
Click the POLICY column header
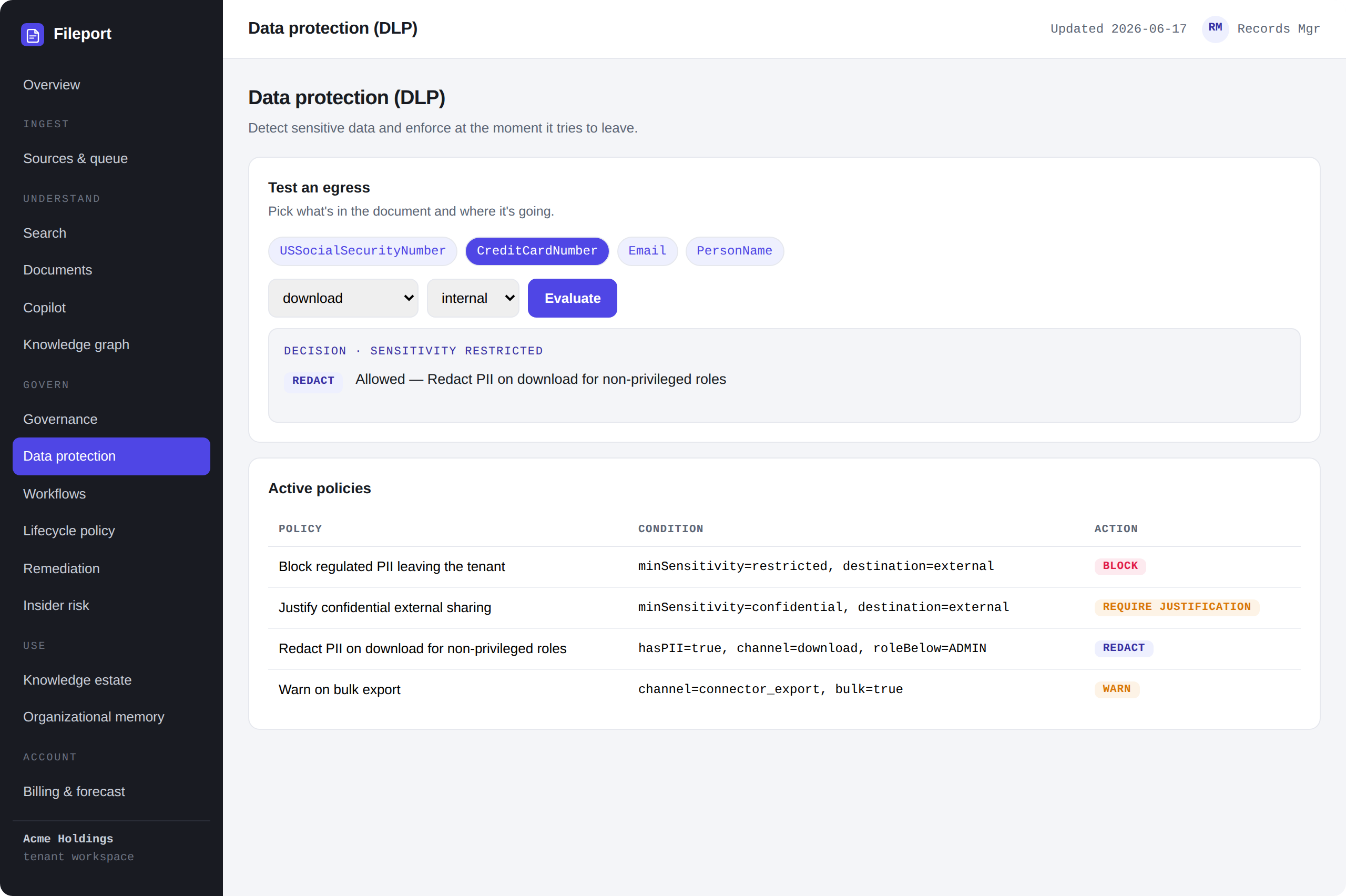(x=300, y=529)
